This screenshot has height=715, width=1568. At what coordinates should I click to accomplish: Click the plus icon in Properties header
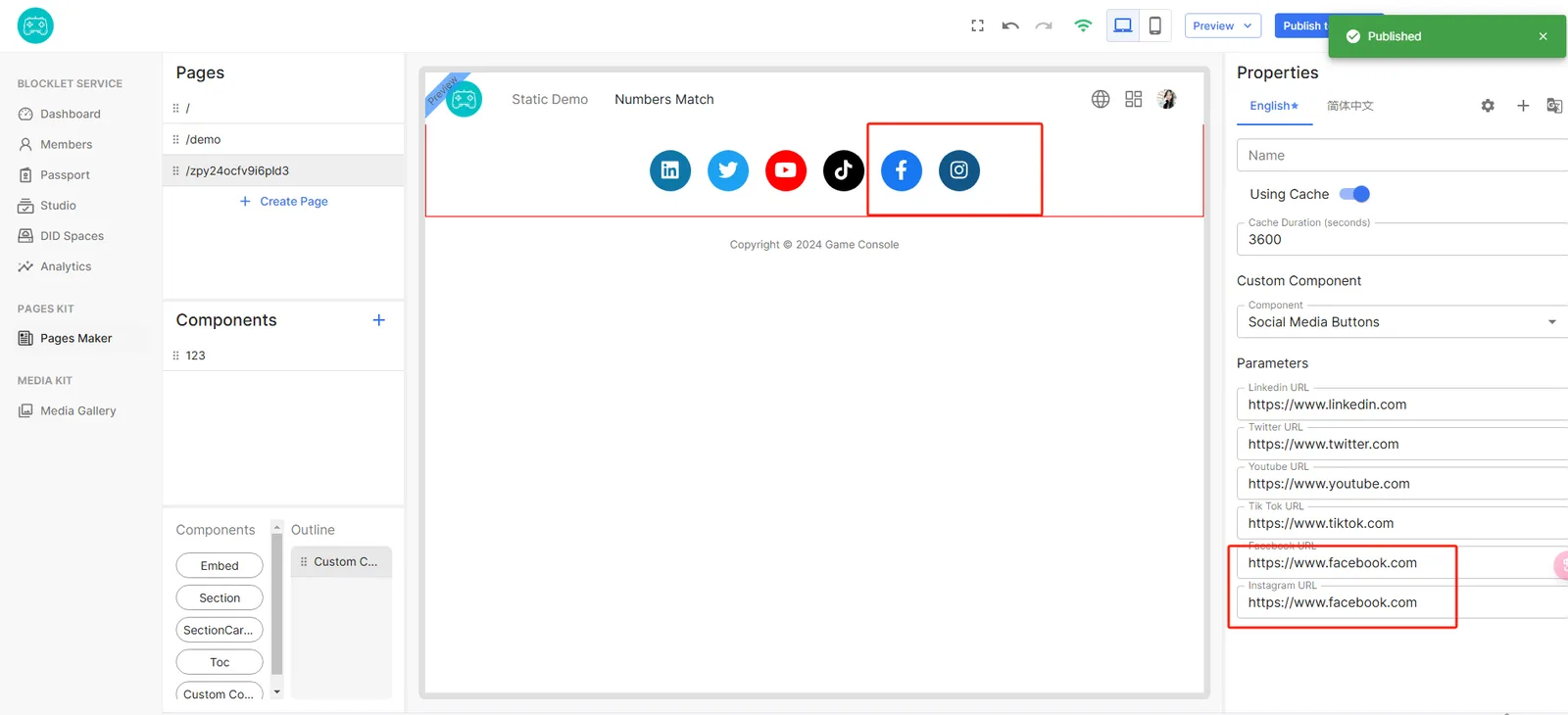1523,106
